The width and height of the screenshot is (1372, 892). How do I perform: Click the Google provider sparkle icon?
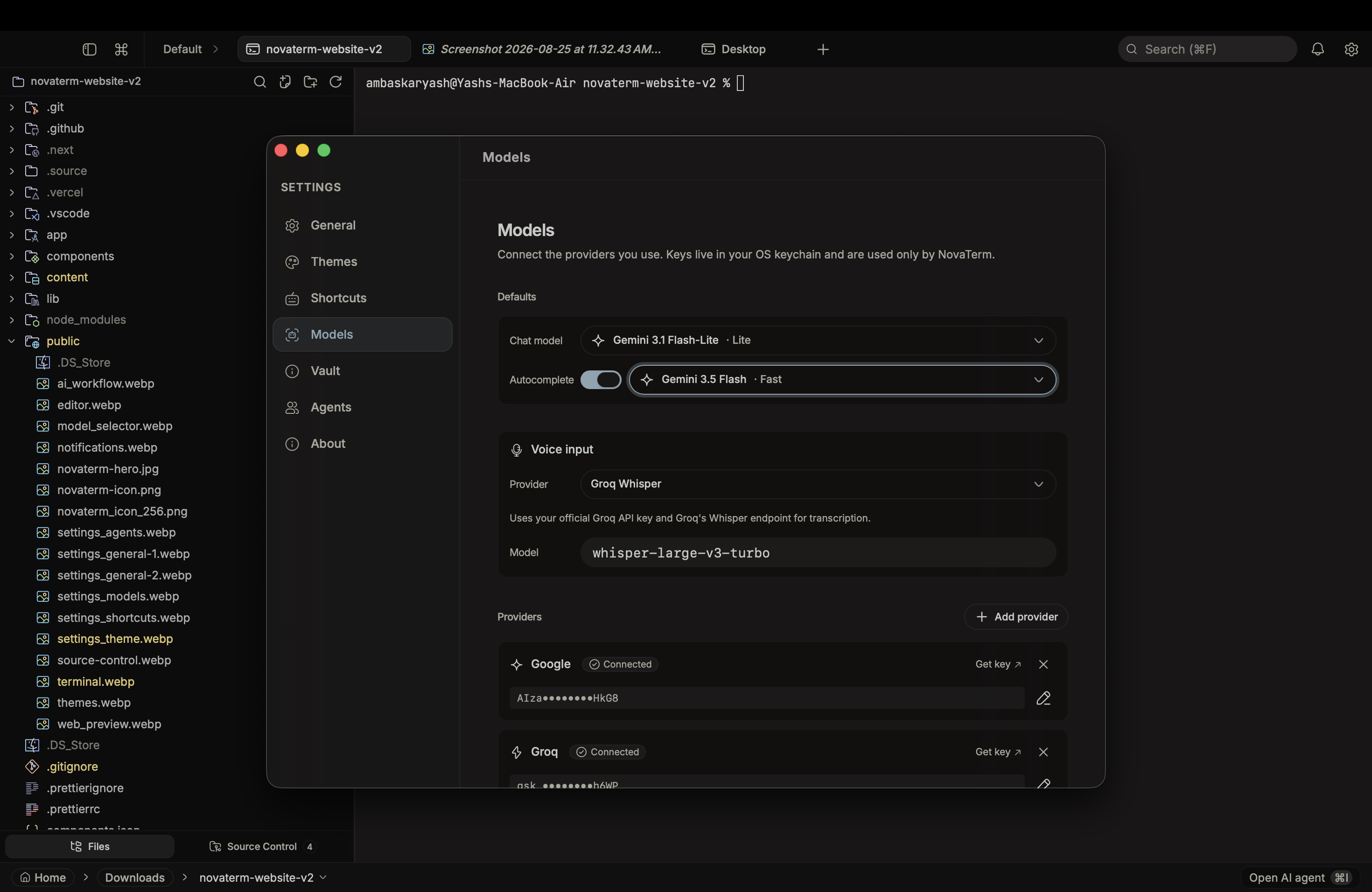click(x=517, y=665)
